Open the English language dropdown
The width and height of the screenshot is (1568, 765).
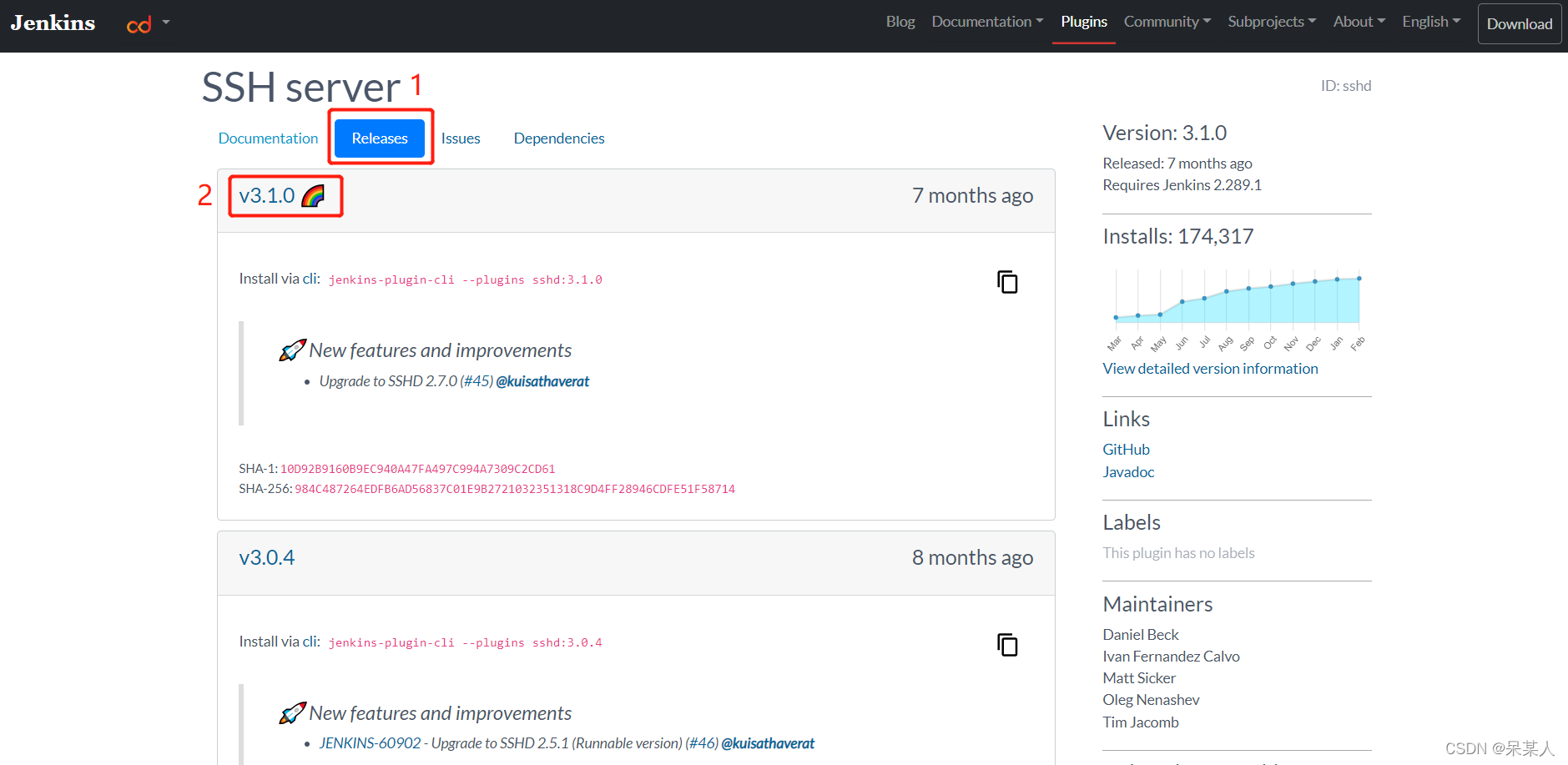[x=1431, y=22]
